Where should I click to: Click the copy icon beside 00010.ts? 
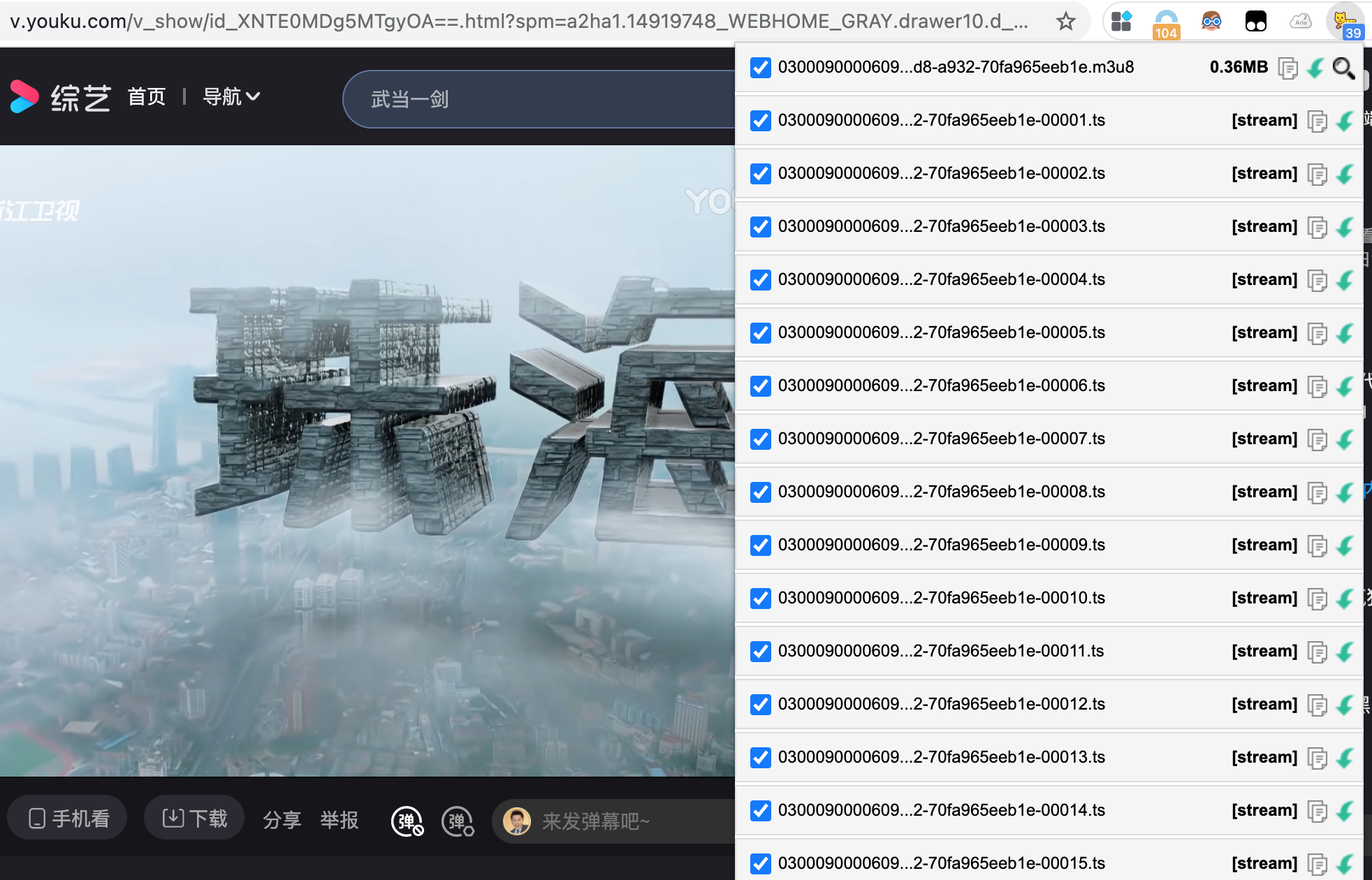point(1318,599)
